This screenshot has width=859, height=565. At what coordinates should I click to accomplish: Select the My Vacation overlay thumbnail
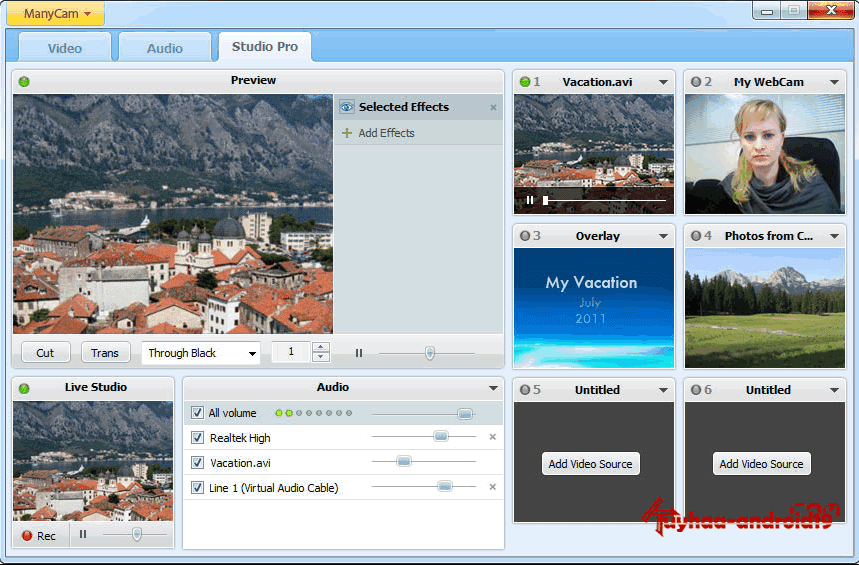594,308
